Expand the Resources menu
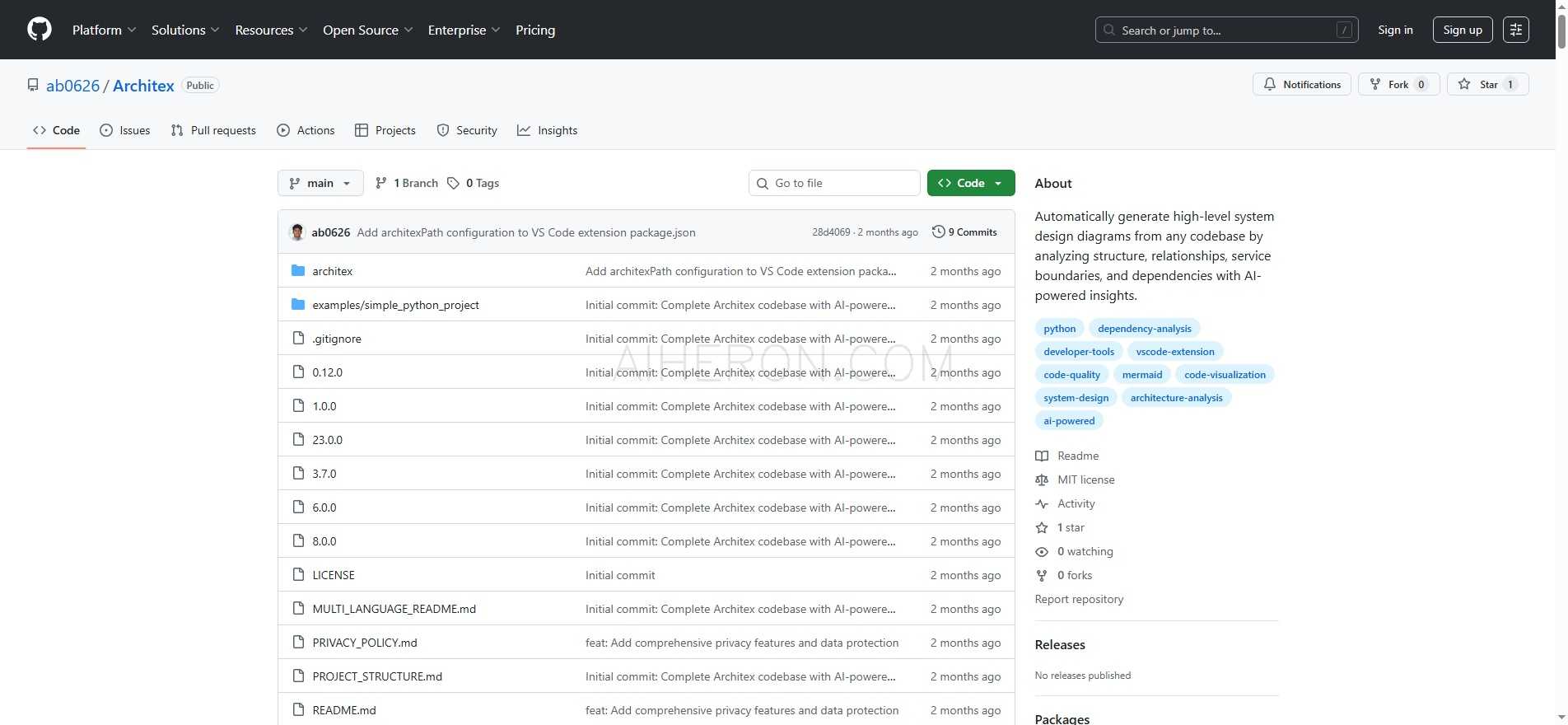This screenshot has height=725, width=1568. (271, 30)
